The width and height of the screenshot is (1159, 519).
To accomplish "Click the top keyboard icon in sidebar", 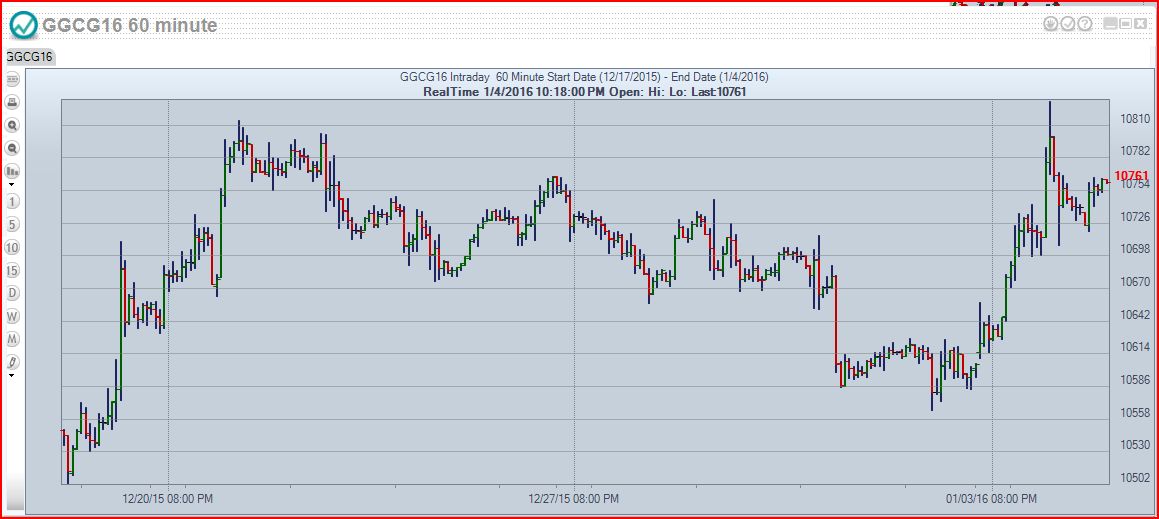I will click(x=13, y=79).
